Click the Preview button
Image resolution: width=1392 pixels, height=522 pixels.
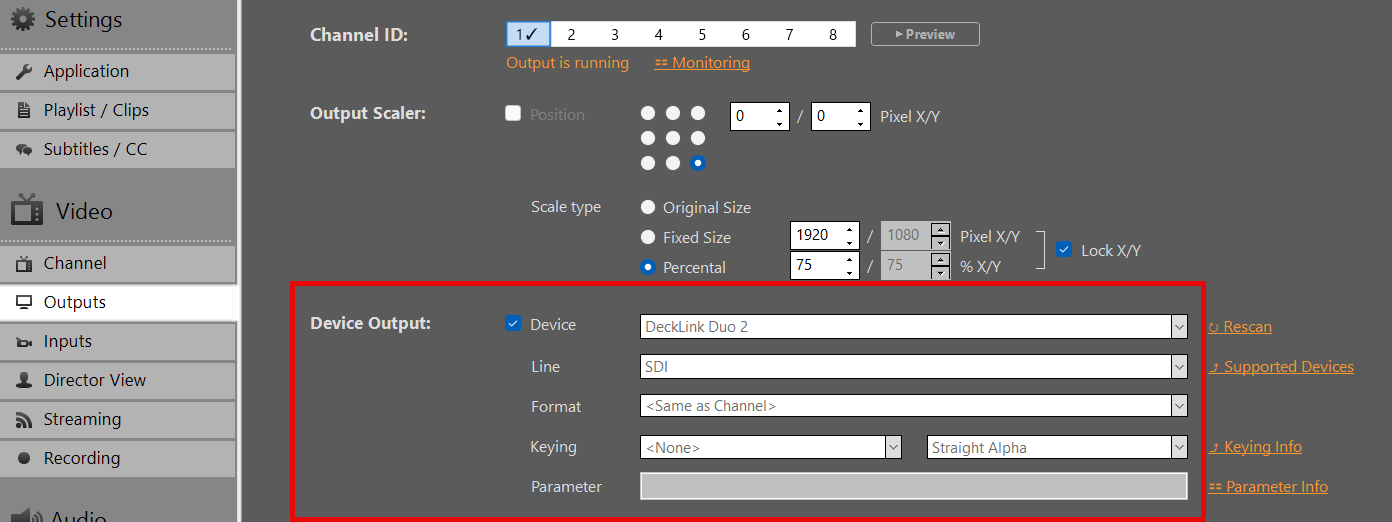click(925, 35)
